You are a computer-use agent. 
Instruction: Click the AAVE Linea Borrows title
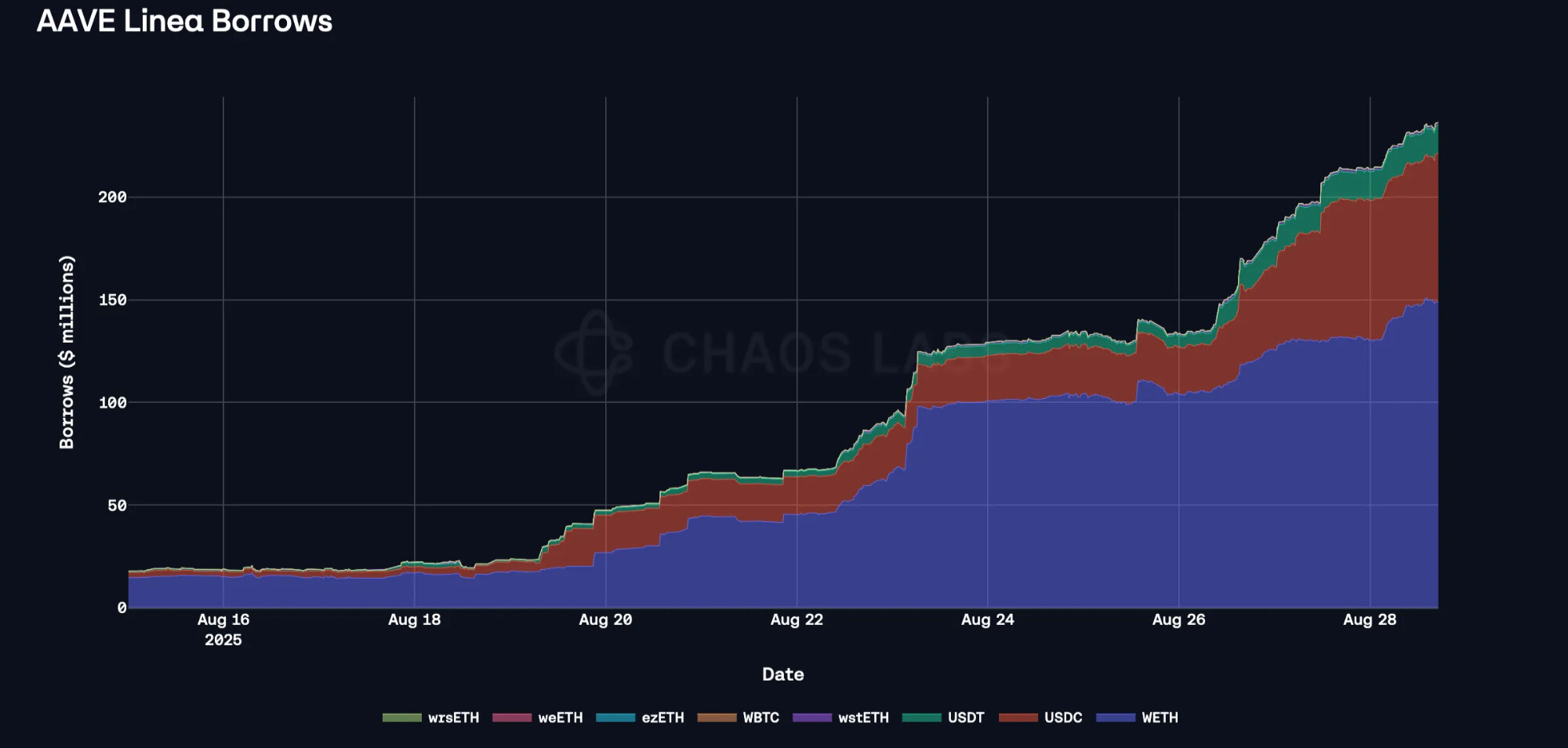pos(184,21)
